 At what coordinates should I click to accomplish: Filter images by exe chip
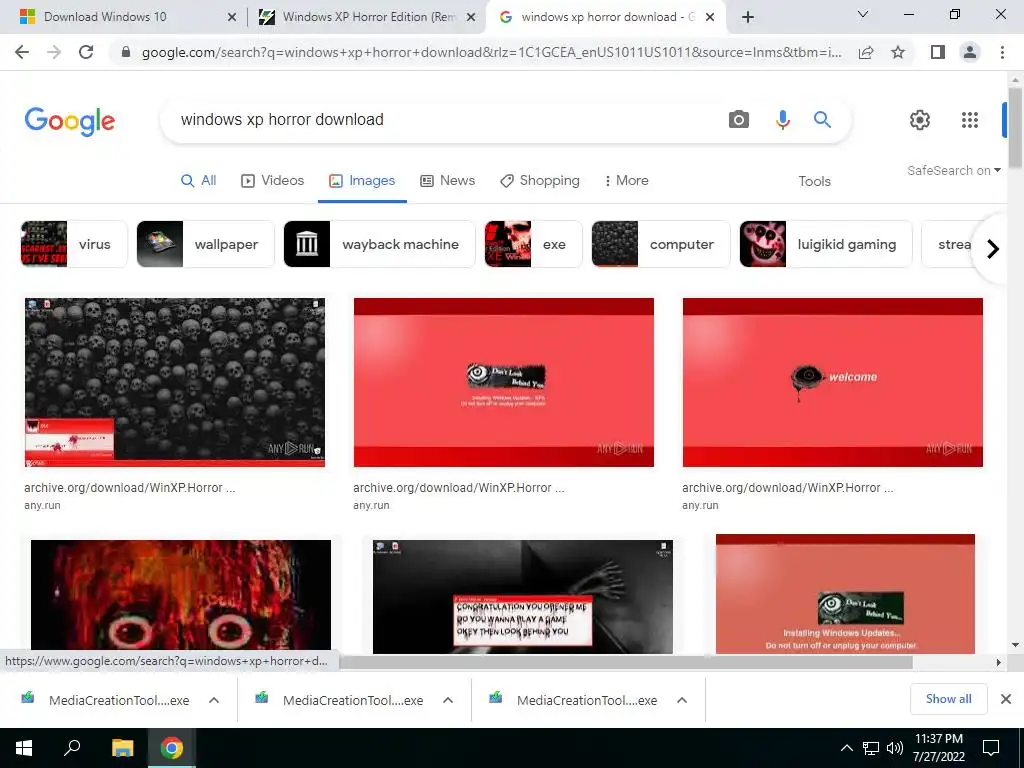pyautogui.click(x=533, y=244)
